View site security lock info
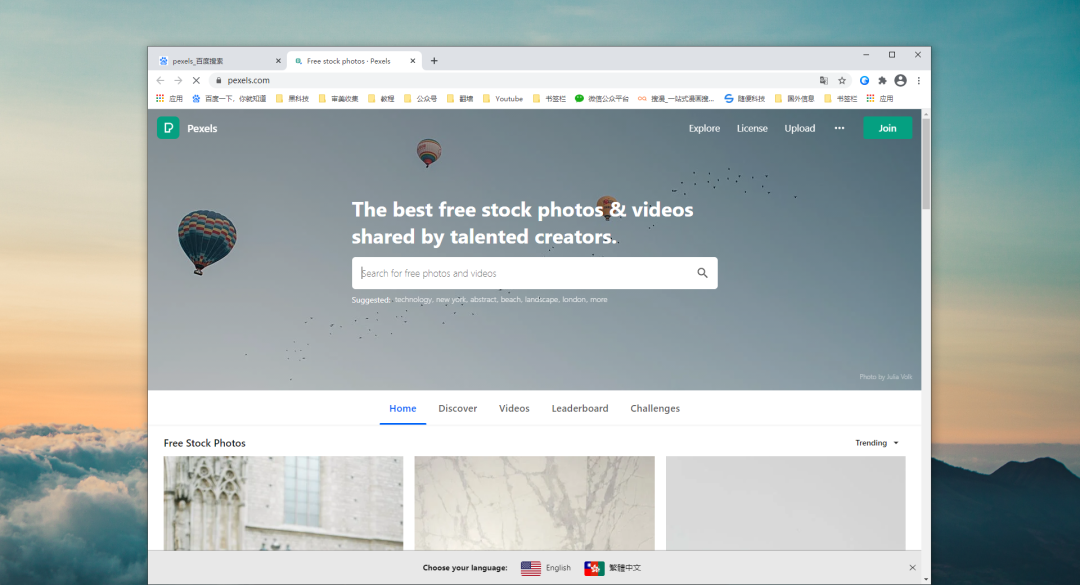1080x585 pixels. coord(219,81)
